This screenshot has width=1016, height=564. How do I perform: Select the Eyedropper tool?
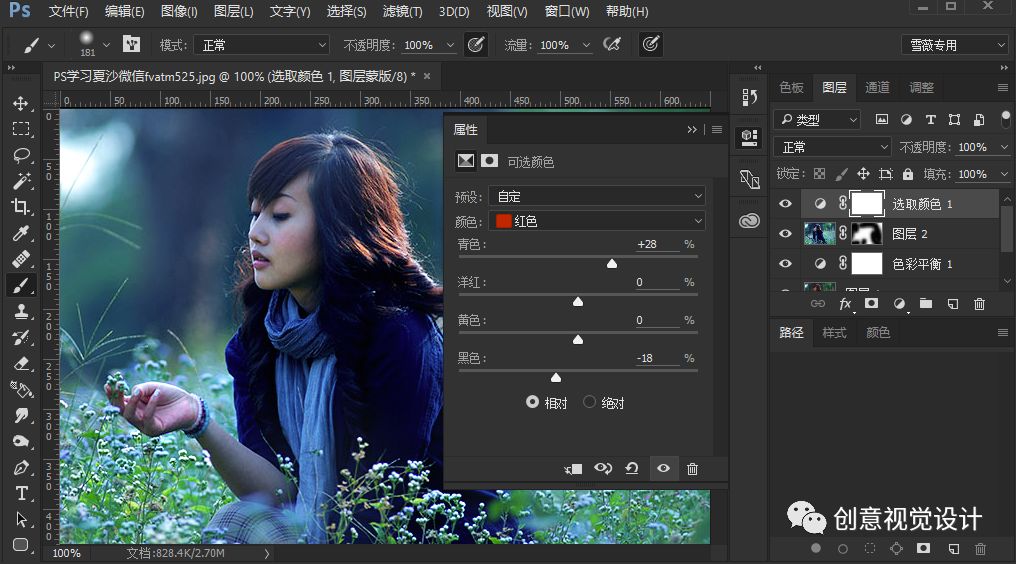(x=21, y=233)
